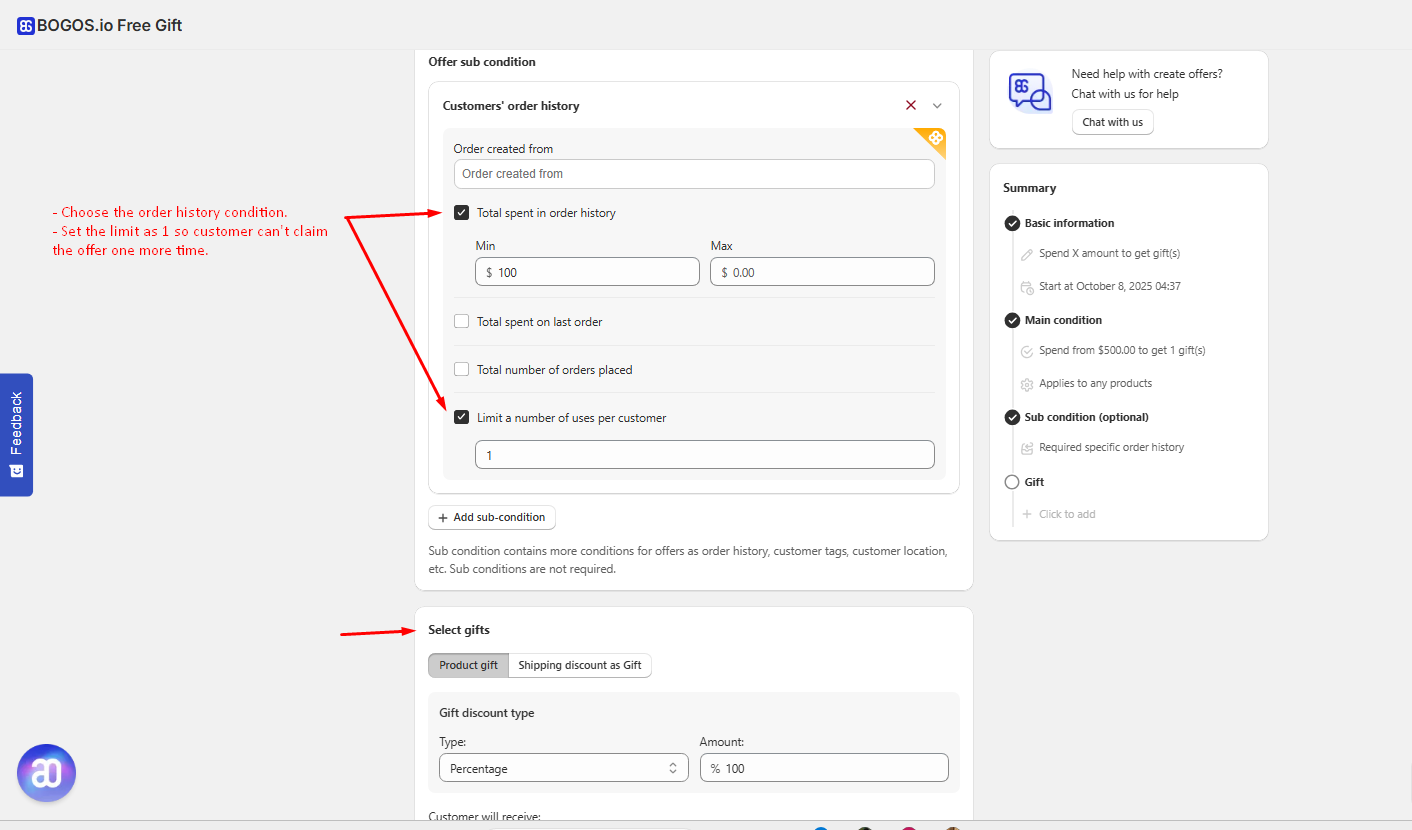Click the icon beside Required specific order history
Image resolution: width=1412 pixels, height=830 pixels.
click(x=1027, y=448)
